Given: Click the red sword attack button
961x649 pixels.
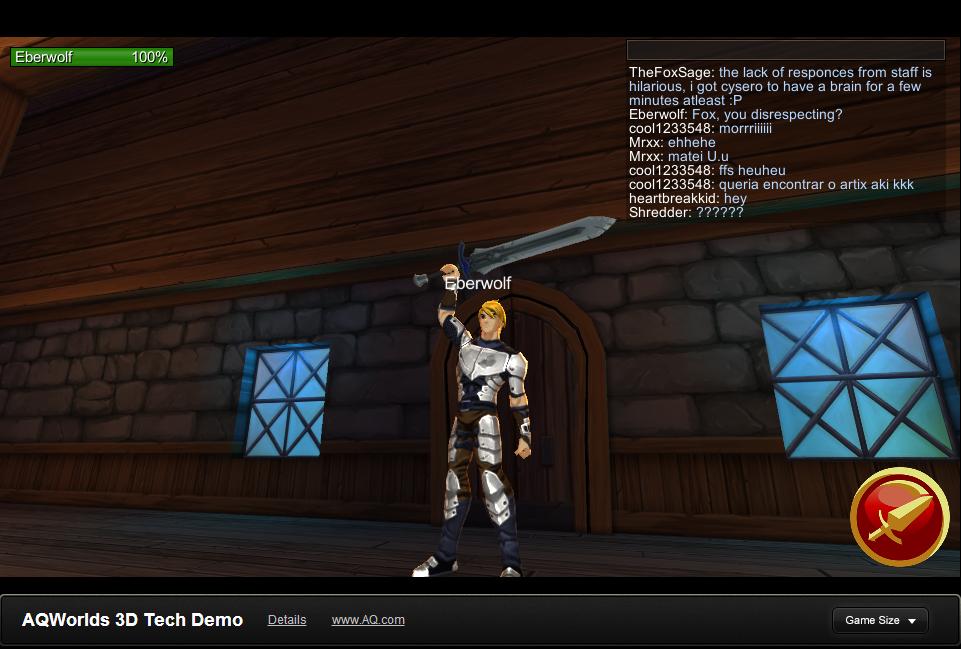Looking at the screenshot, I should point(899,516).
